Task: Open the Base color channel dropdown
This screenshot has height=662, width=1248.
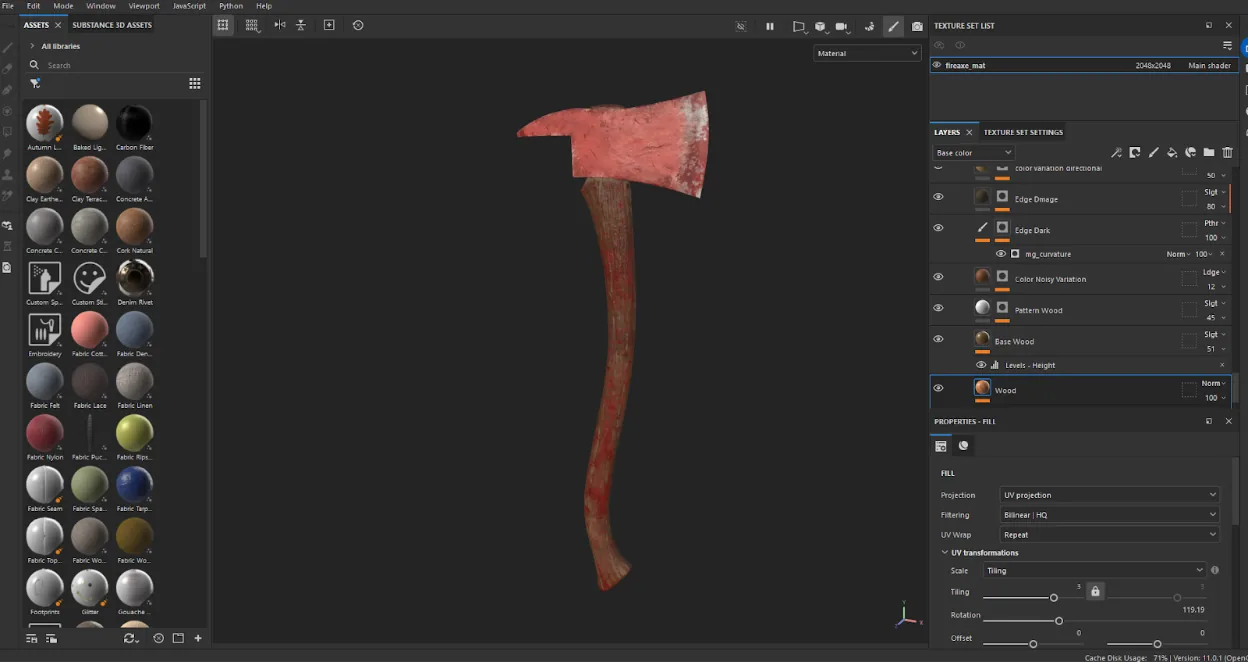Action: 973,153
